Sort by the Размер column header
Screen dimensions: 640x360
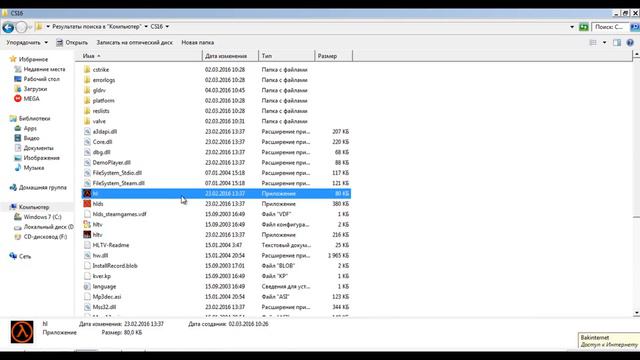333,56
